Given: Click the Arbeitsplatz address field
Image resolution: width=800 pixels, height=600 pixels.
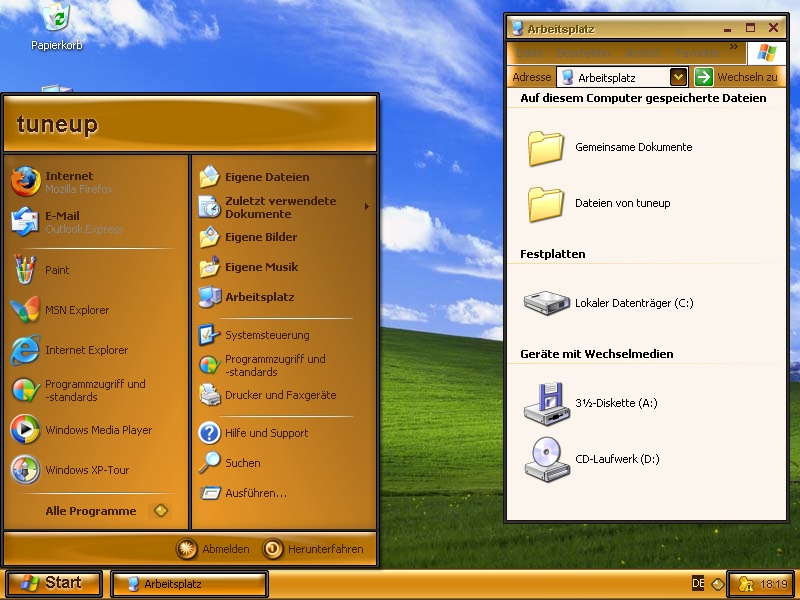Looking at the screenshot, I should [622, 77].
